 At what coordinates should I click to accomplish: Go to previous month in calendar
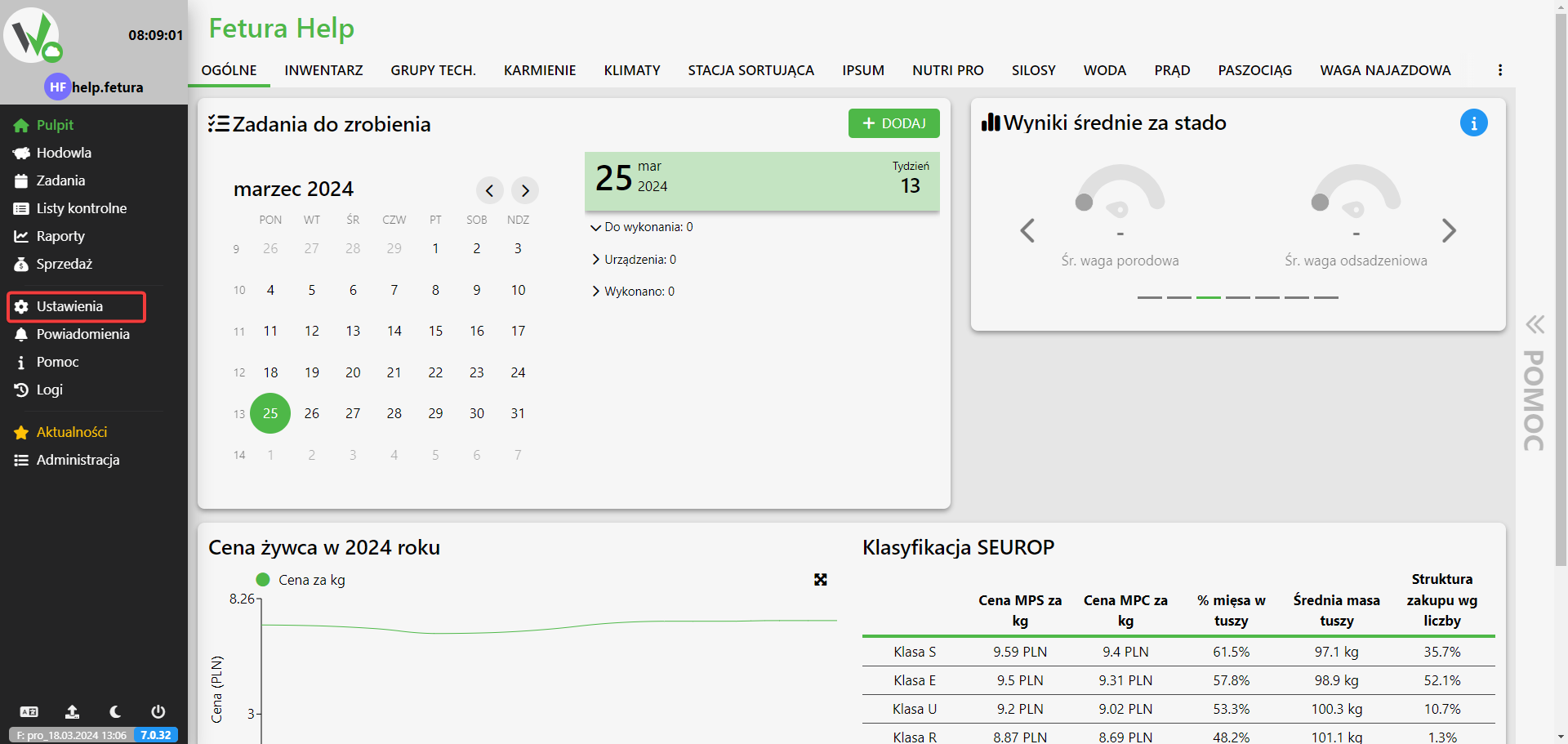click(489, 190)
